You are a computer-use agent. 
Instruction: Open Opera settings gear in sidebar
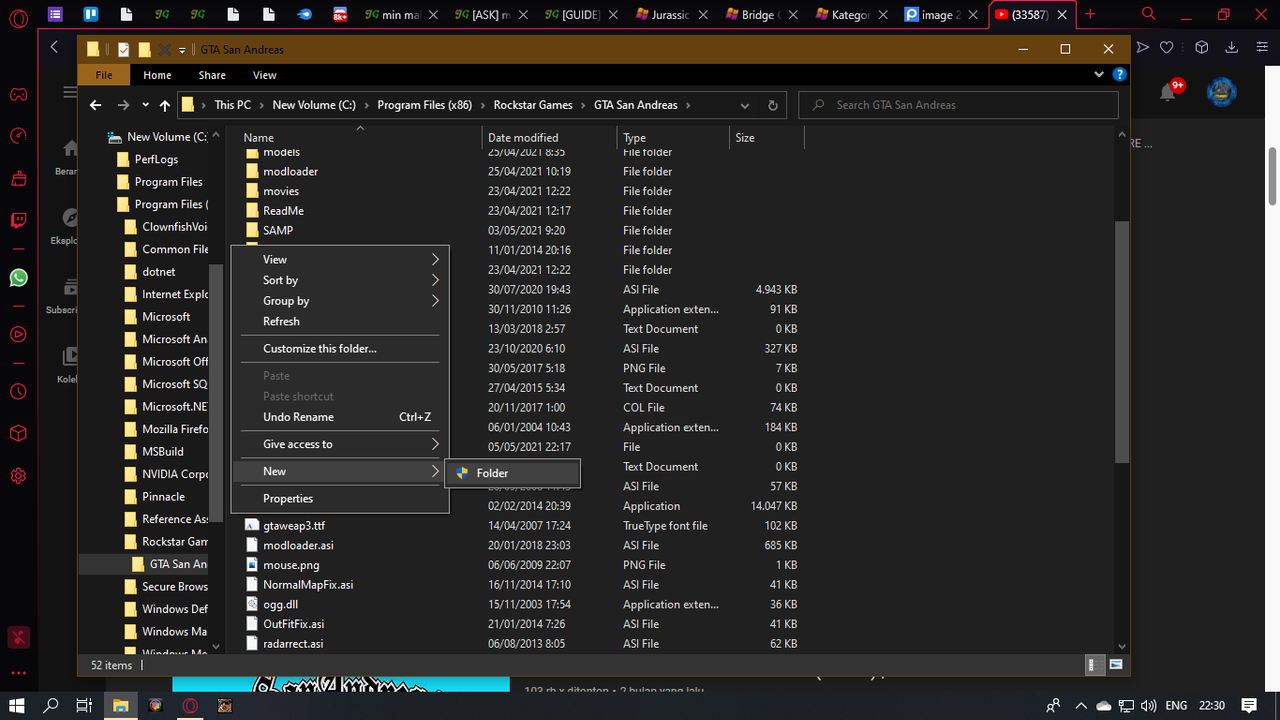click(x=18, y=476)
